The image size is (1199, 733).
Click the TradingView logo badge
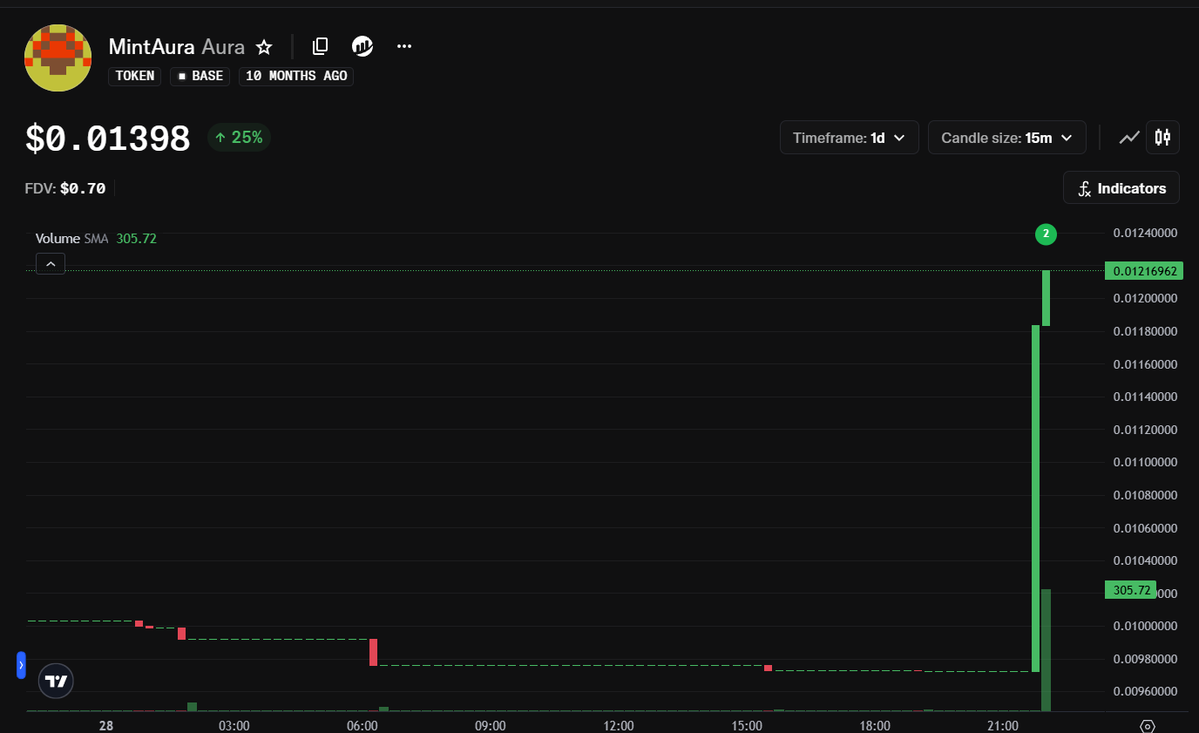pos(56,680)
